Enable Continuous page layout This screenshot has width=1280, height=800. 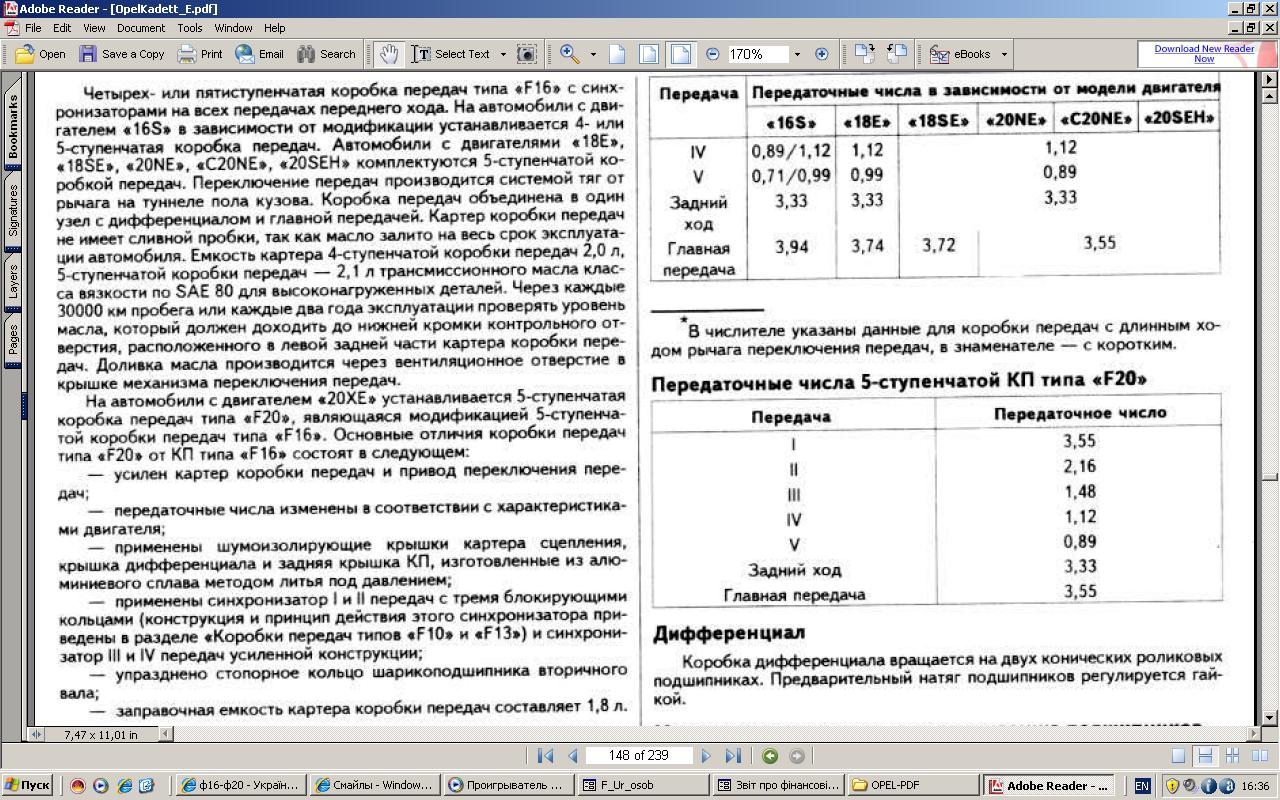point(1205,756)
